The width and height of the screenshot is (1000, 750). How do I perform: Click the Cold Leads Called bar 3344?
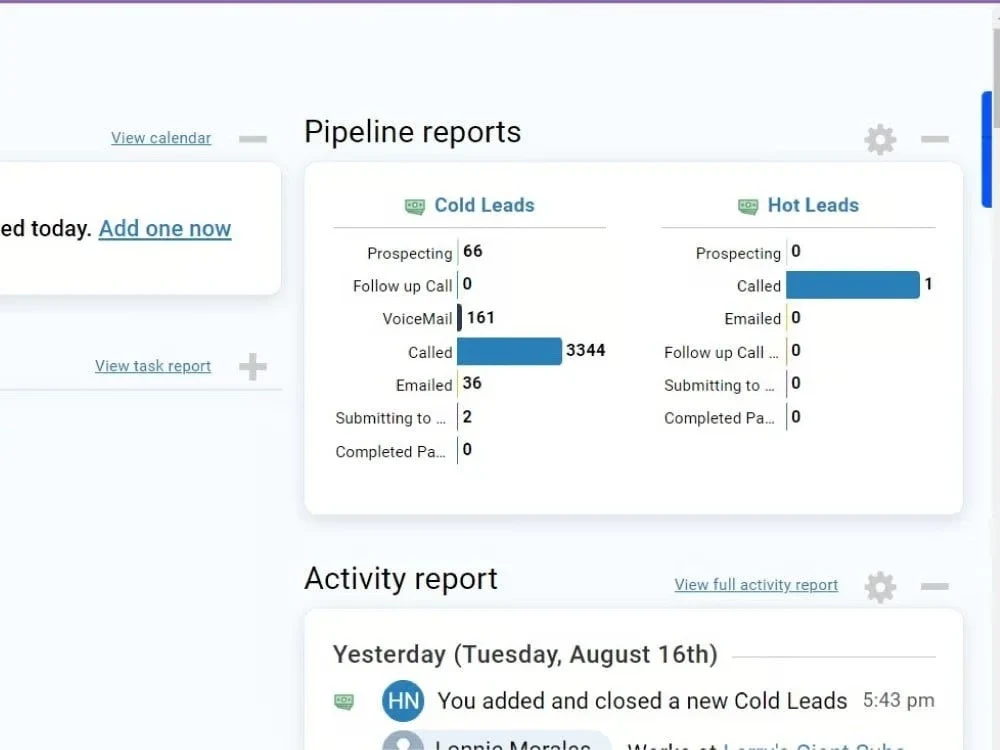(x=510, y=351)
